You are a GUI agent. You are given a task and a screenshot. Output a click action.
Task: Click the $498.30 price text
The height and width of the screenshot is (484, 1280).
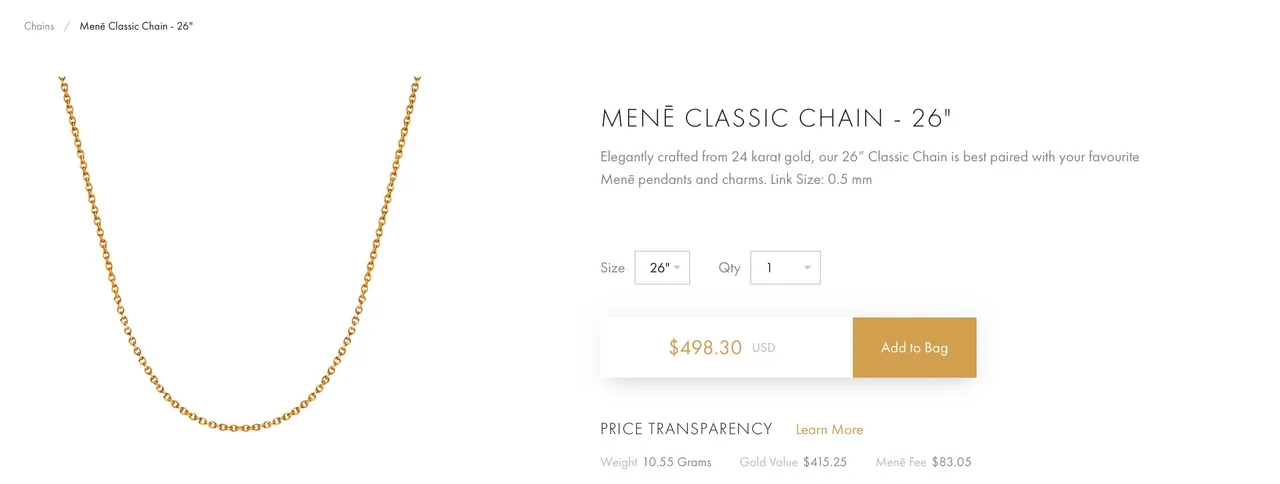[x=705, y=348]
